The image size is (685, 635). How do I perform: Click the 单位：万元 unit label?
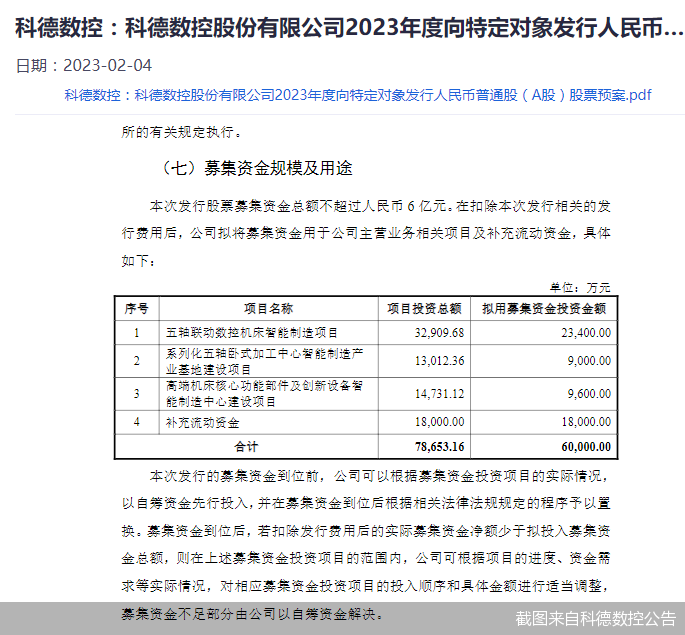[588, 286]
